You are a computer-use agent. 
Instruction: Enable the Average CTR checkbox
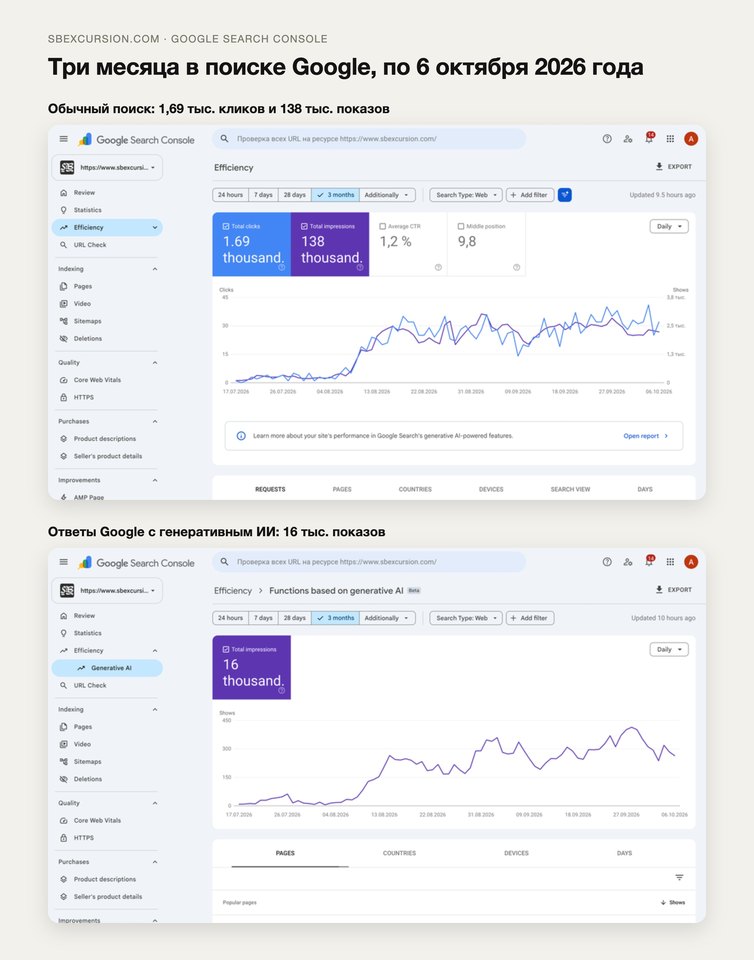[383, 226]
